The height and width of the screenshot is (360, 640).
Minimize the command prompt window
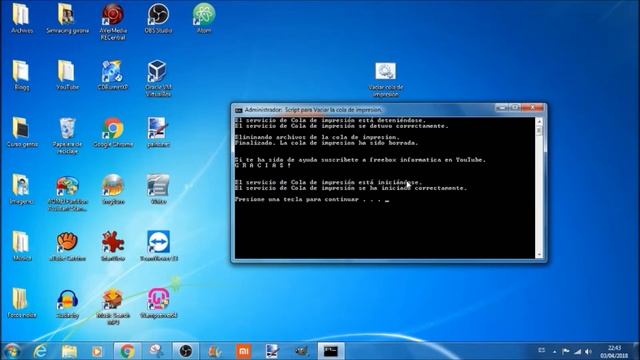click(502, 108)
